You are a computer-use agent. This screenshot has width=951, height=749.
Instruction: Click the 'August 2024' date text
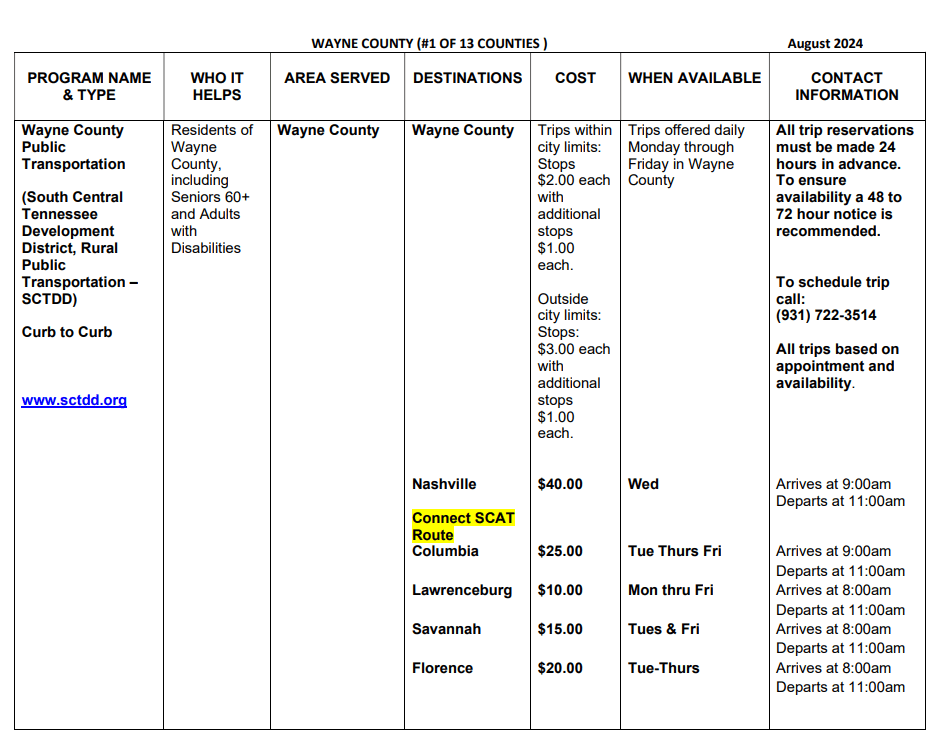pos(825,44)
